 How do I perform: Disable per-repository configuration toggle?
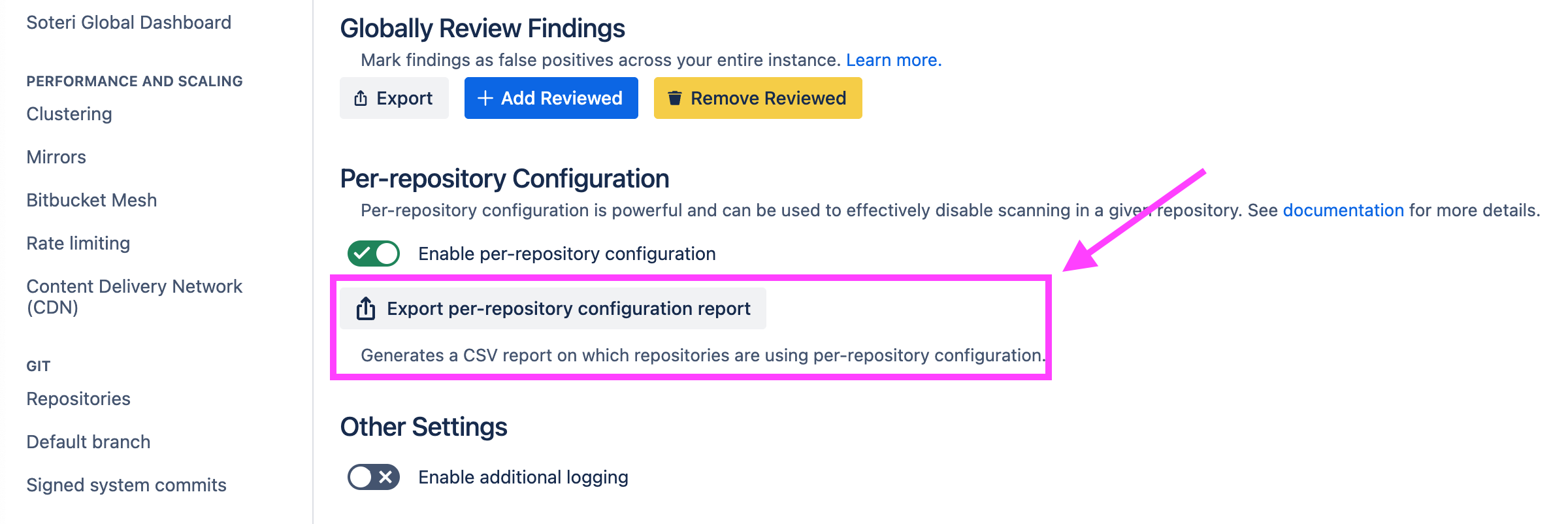374,254
